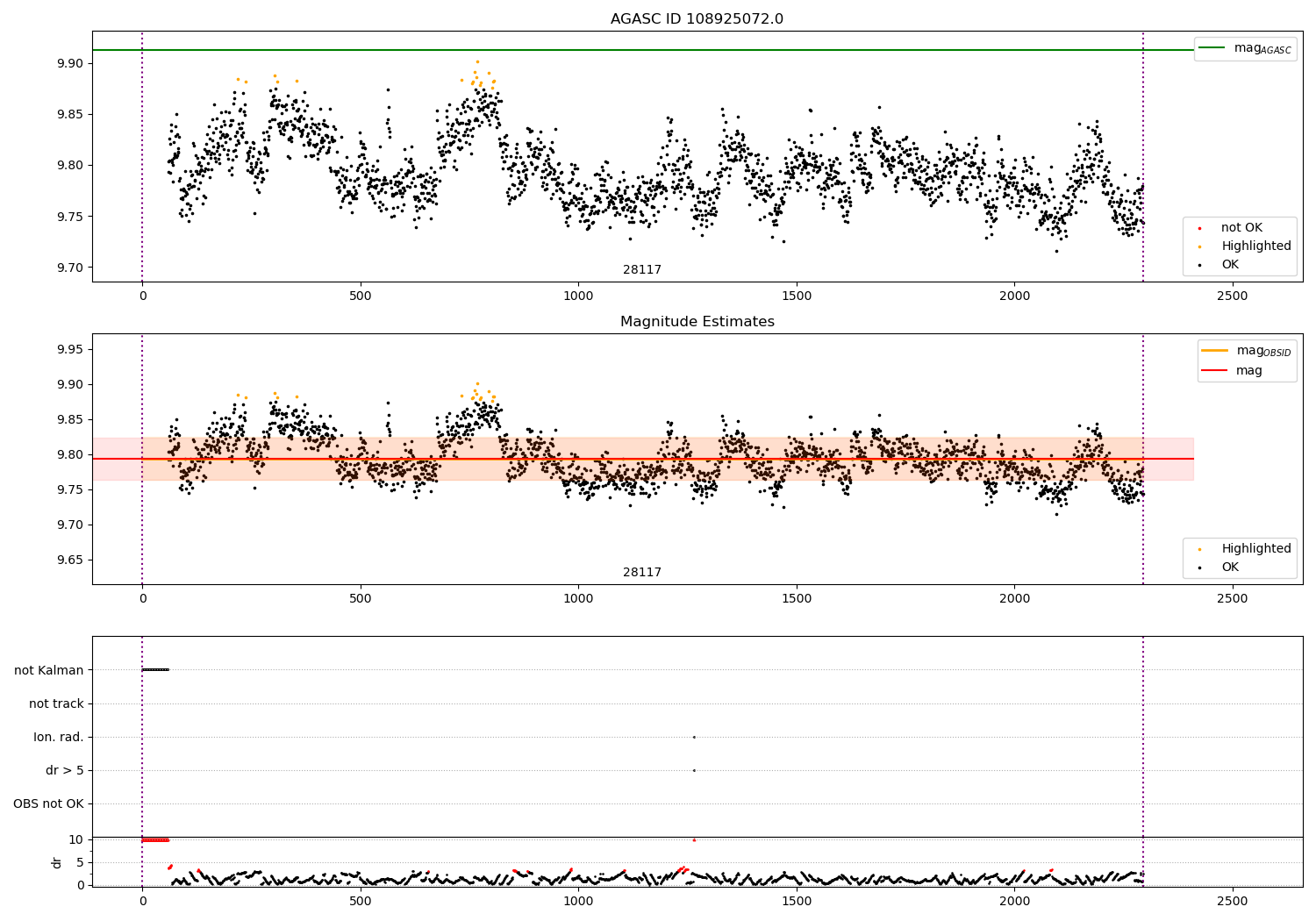
Task: Click 'OK' legend entry in top plot
Action: point(1230,265)
